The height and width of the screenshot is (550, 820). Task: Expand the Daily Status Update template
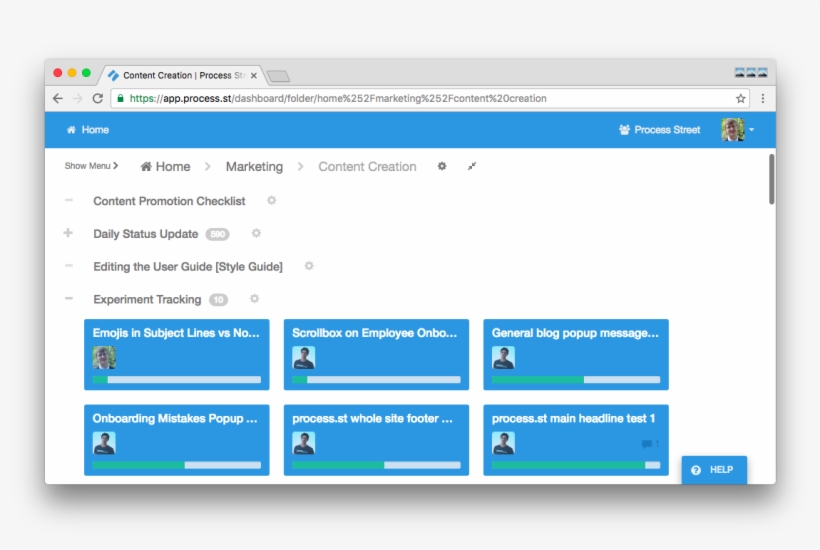(x=68, y=233)
